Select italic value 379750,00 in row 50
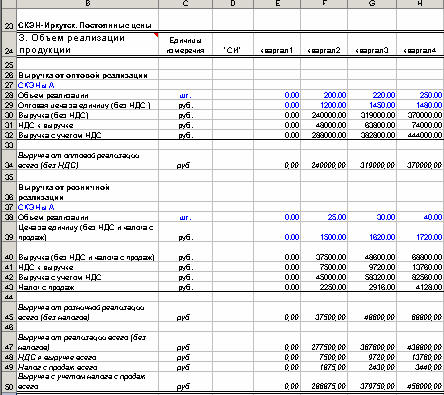Viewport: 444px width, 395px height. click(378, 387)
